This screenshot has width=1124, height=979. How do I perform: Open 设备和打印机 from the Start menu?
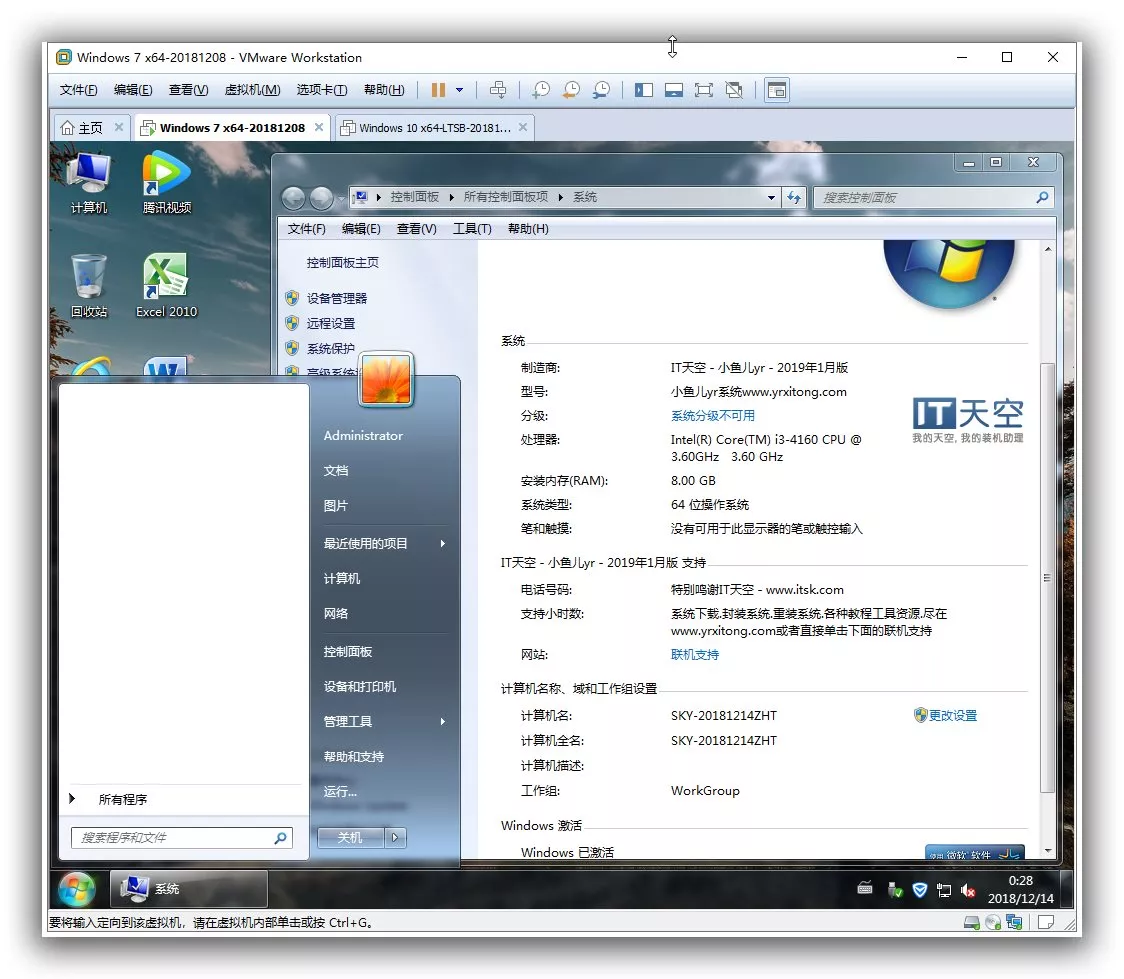click(x=359, y=687)
